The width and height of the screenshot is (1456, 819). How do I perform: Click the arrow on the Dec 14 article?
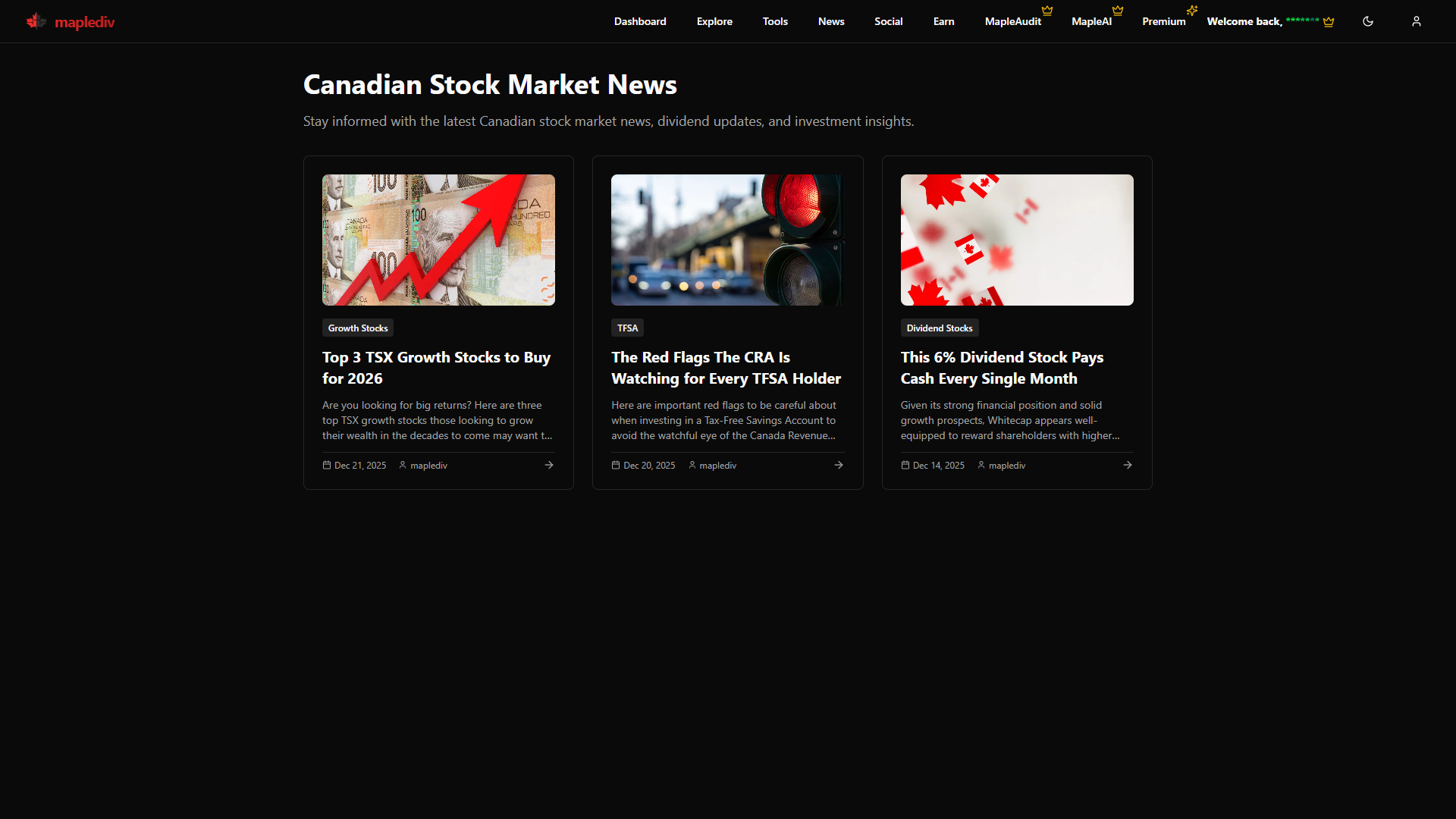pyautogui.click(x=1128, y=465)
